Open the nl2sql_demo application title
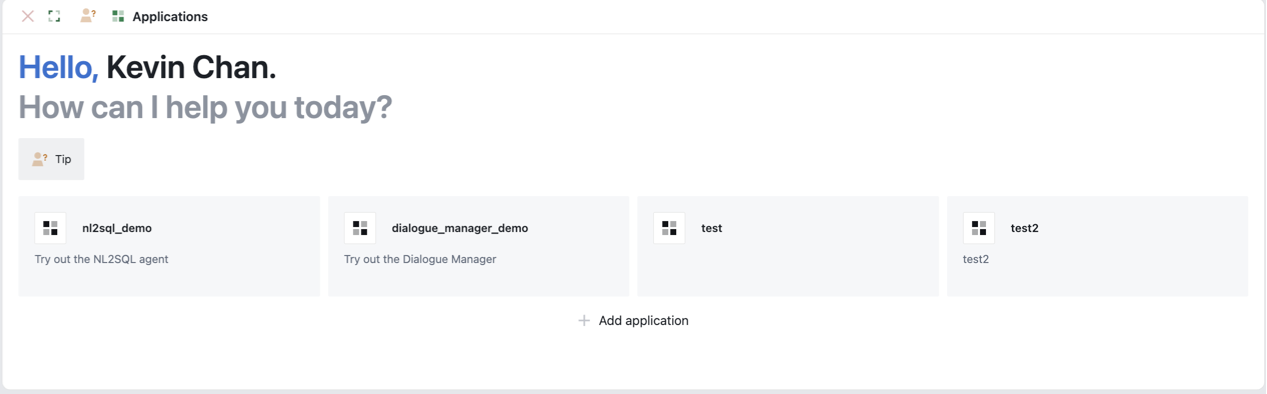 coord(117,228)
